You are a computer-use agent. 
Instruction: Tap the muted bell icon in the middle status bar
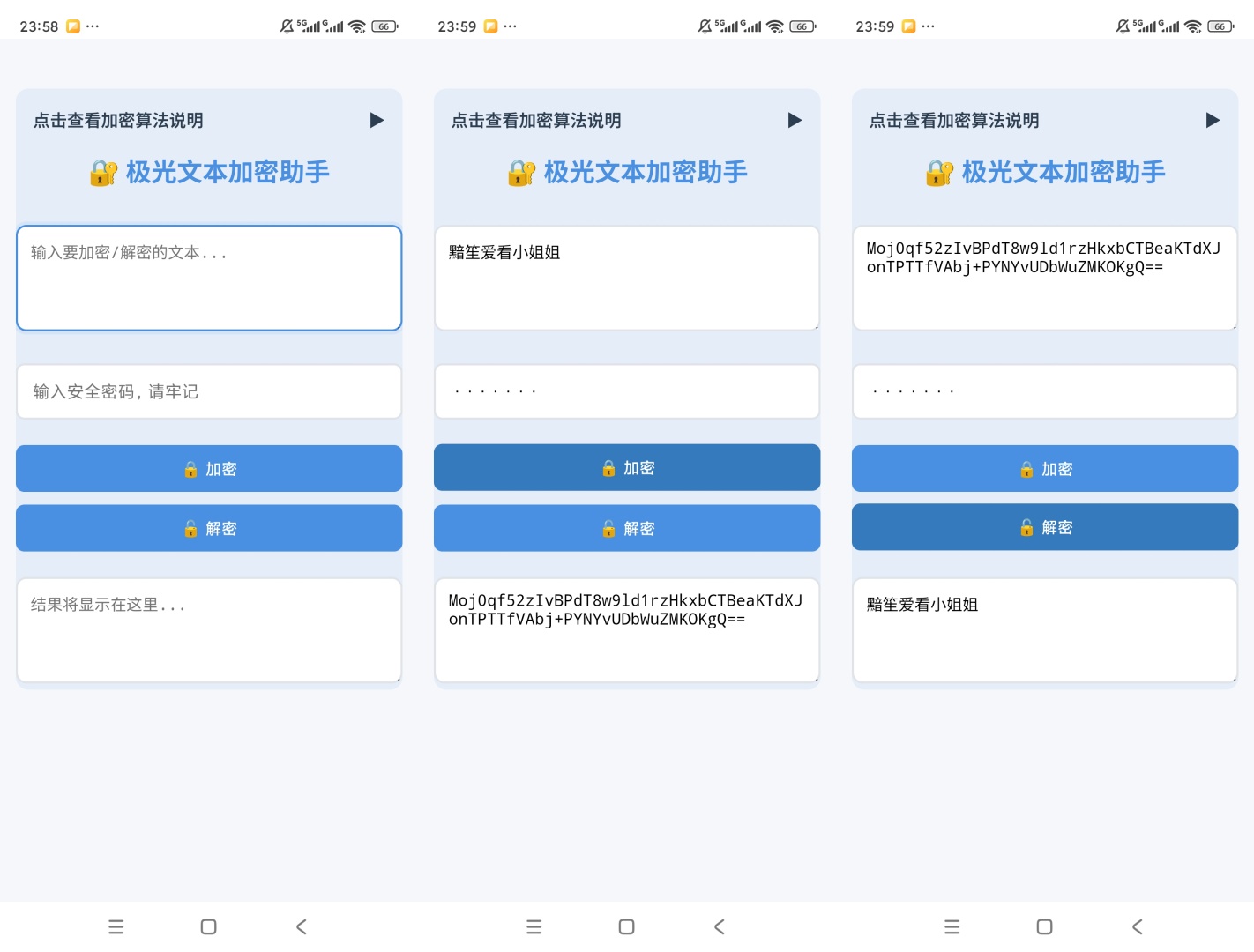705,26
